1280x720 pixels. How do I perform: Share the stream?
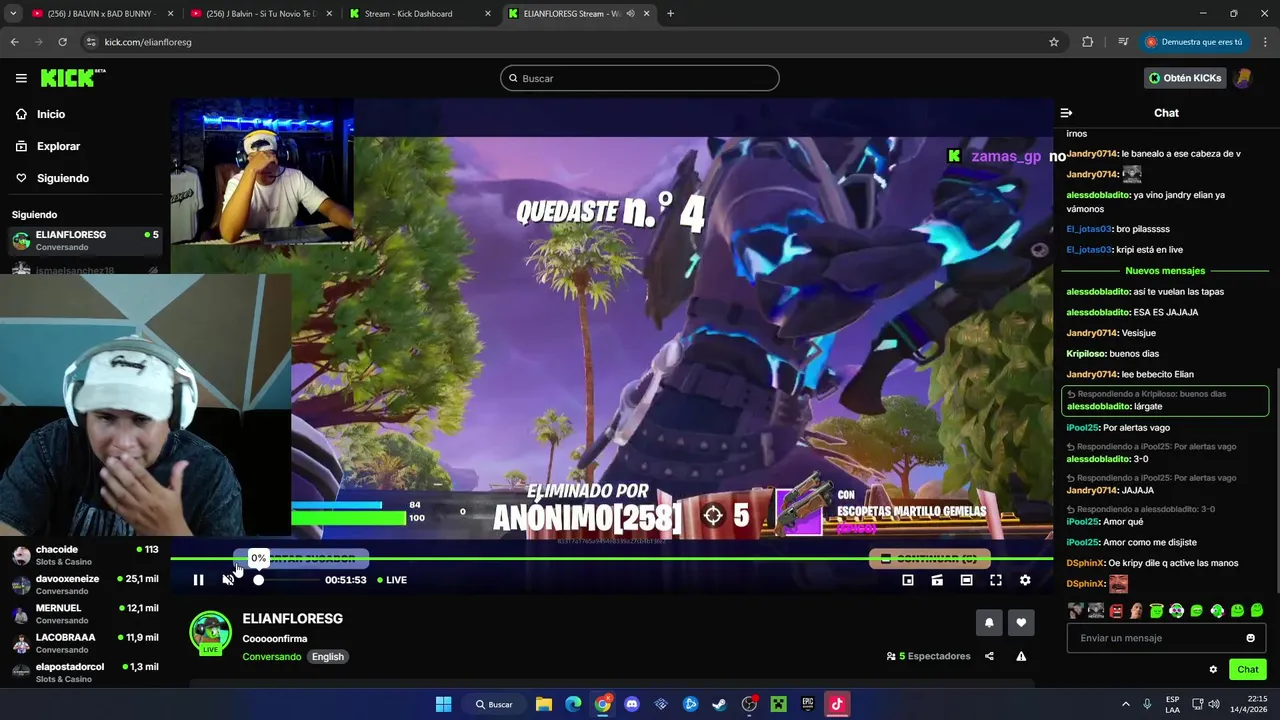click(989, 656)
